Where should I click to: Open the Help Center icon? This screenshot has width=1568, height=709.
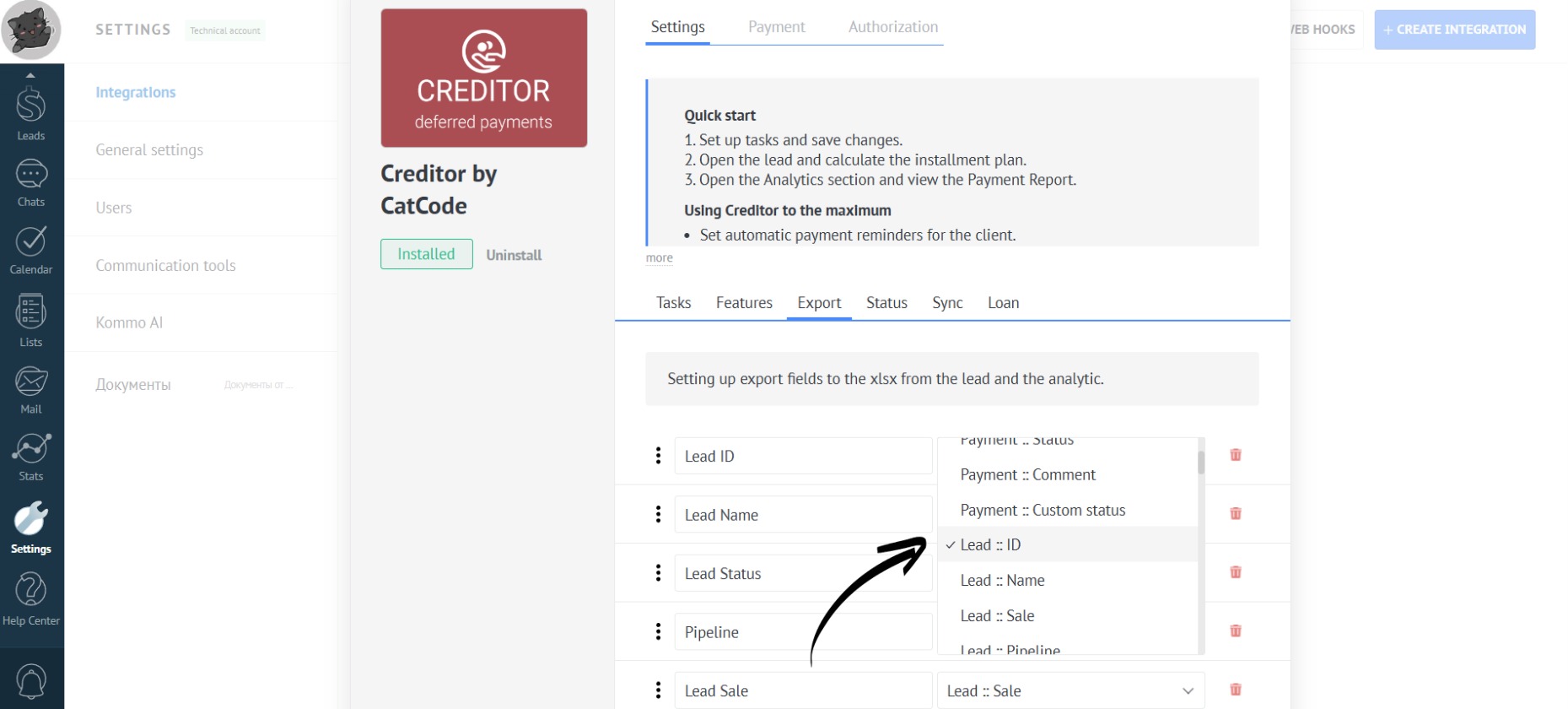pos(31,598)
